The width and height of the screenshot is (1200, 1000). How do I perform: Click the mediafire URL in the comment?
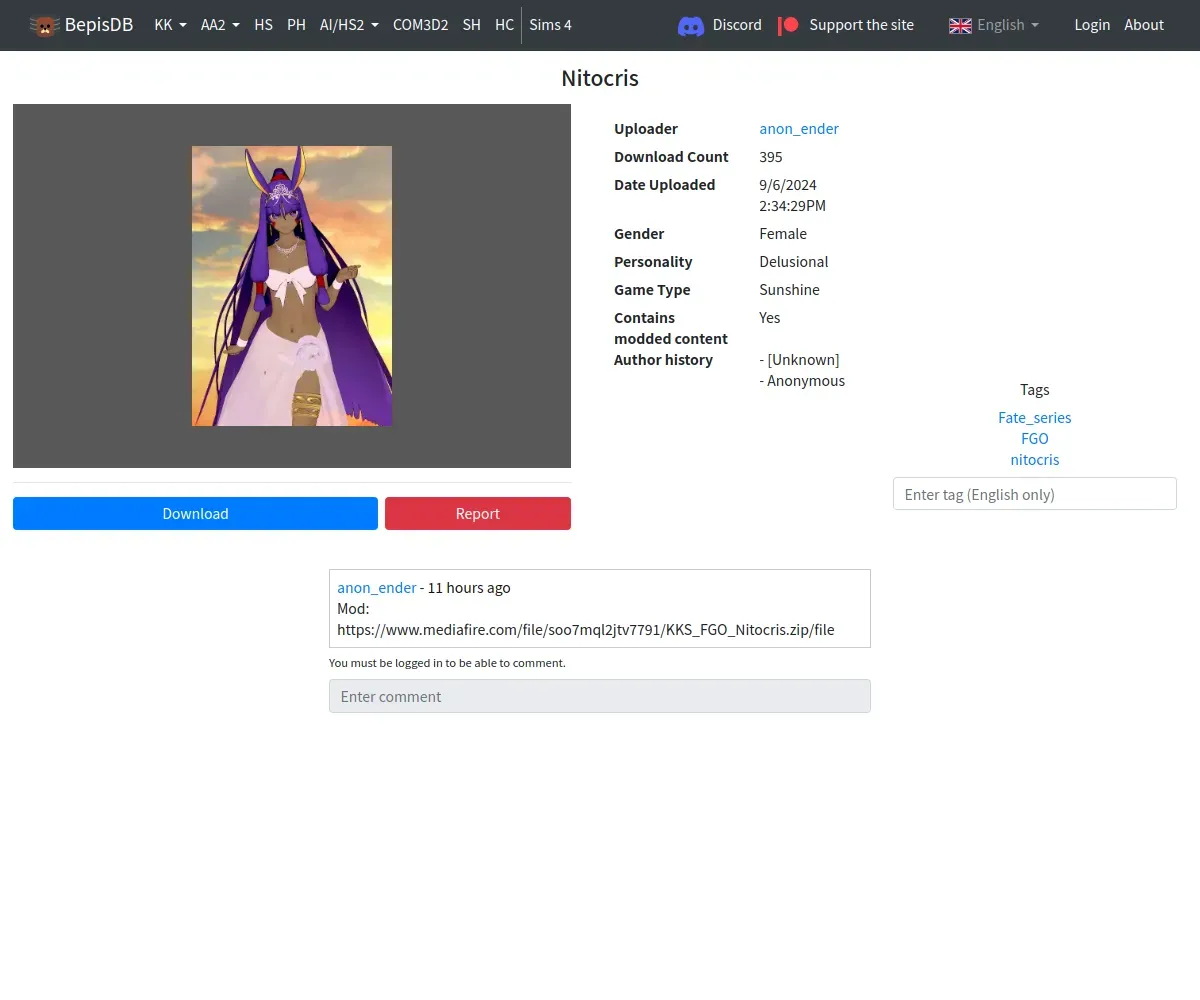point(586,630)
